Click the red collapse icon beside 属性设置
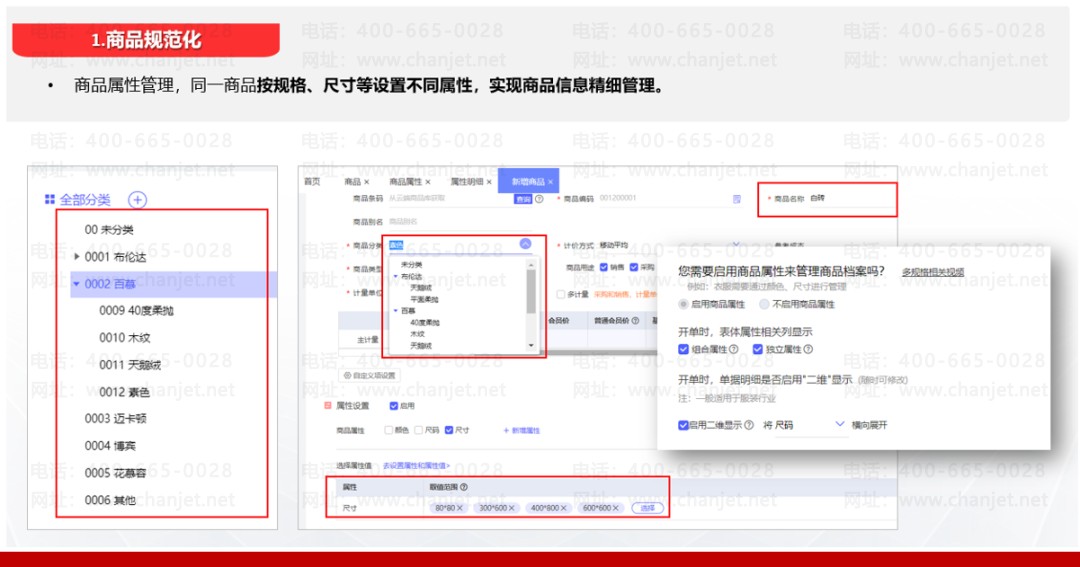Image resolution: width=1080 pixels, height=567 pixels. click(328, 406)
